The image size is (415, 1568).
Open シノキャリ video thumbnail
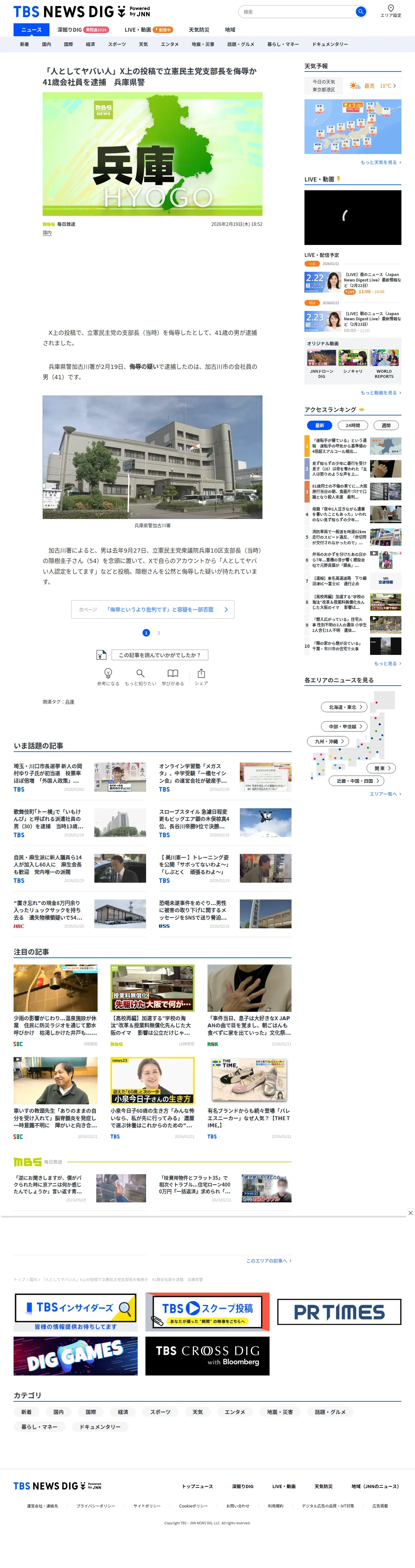352,357
